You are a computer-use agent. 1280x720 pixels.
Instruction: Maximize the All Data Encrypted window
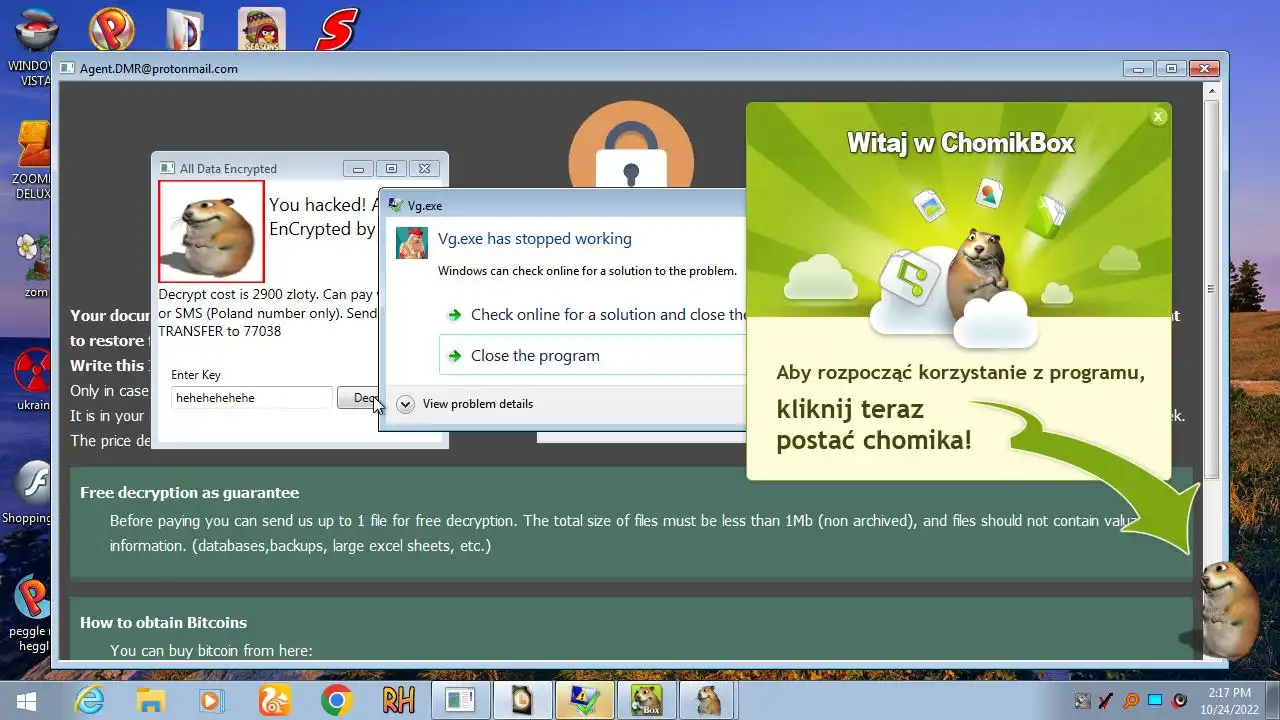pos(391,169)
